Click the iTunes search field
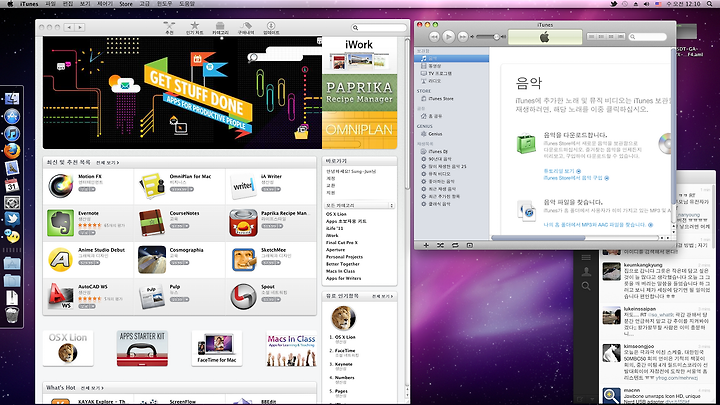 648,37
